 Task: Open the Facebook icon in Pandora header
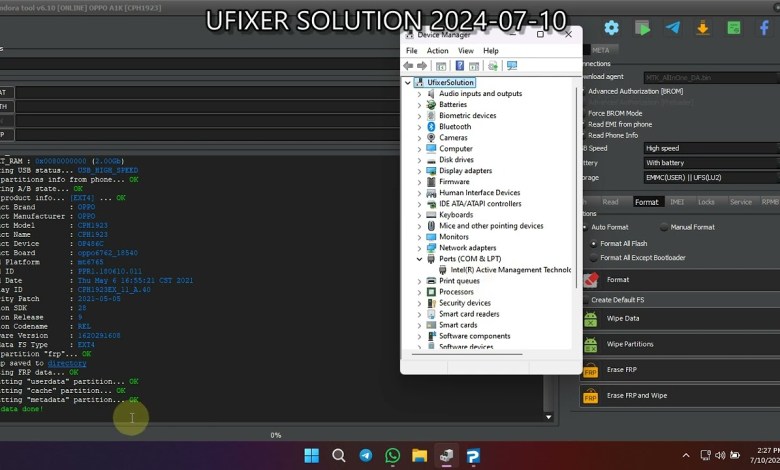coord(764,27)
